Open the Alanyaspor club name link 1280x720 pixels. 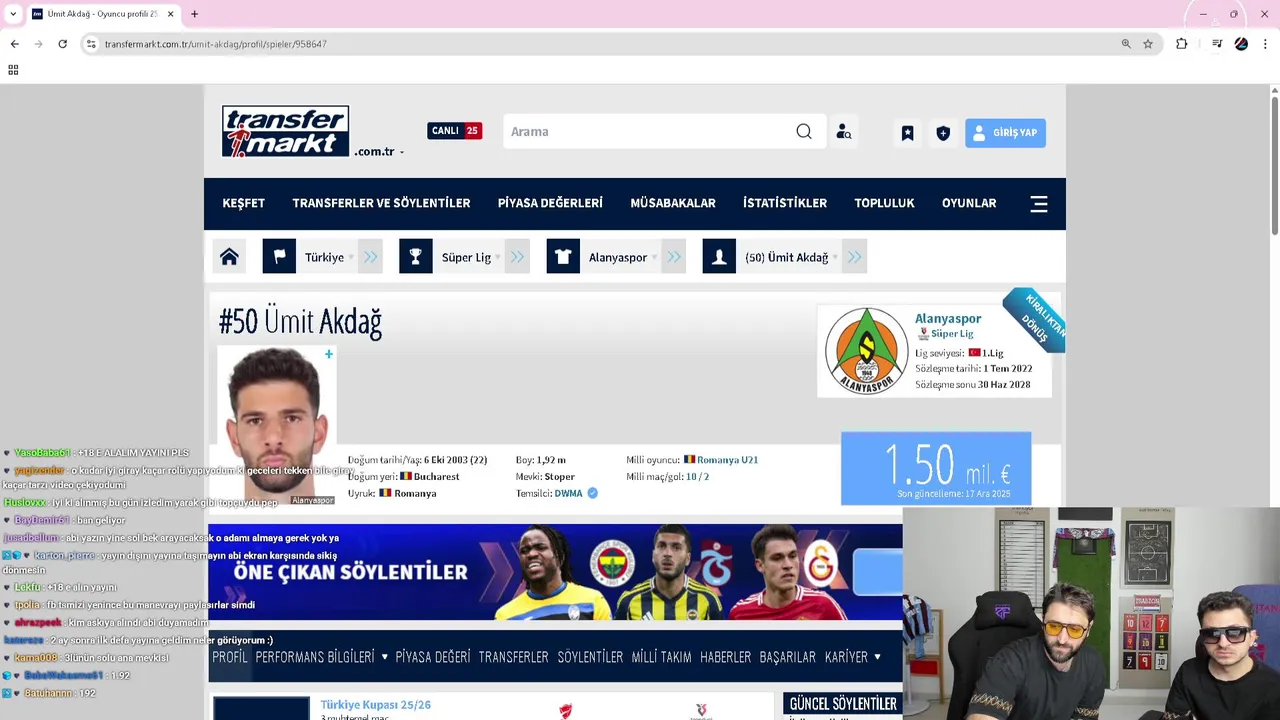[948, 318]
